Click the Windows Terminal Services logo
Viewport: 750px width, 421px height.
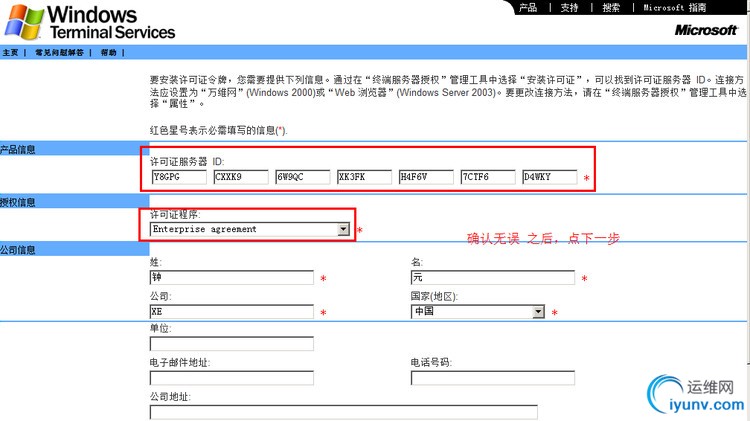coord(89,22)
